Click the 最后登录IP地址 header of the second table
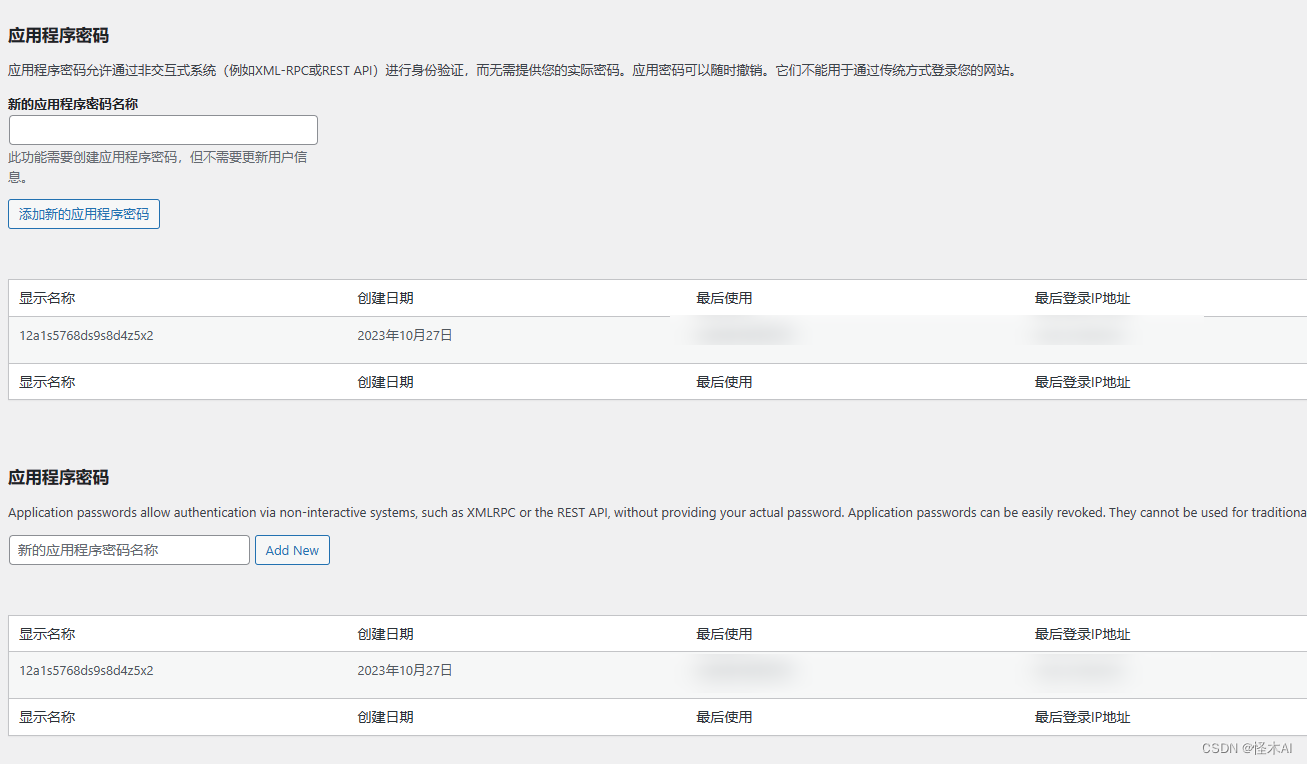Viewport: 1307px width, 764px height. point(1082,634)
